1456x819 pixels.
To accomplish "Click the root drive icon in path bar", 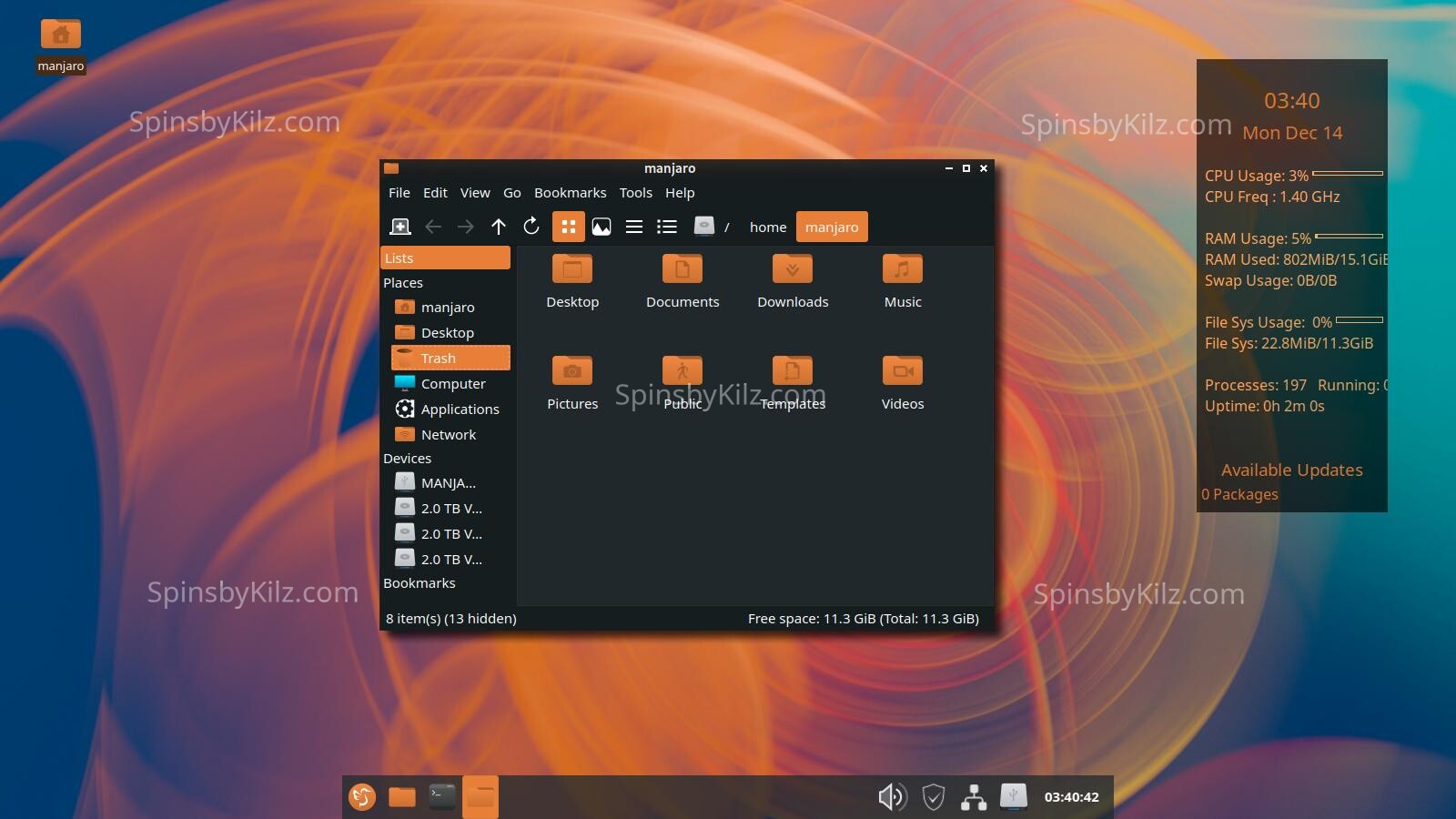I will (703, 227).
